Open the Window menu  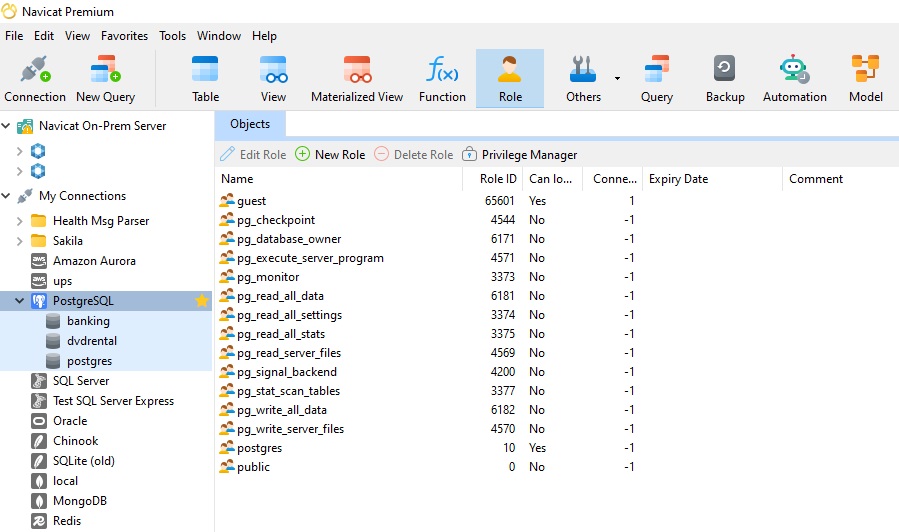click(218, 36)
